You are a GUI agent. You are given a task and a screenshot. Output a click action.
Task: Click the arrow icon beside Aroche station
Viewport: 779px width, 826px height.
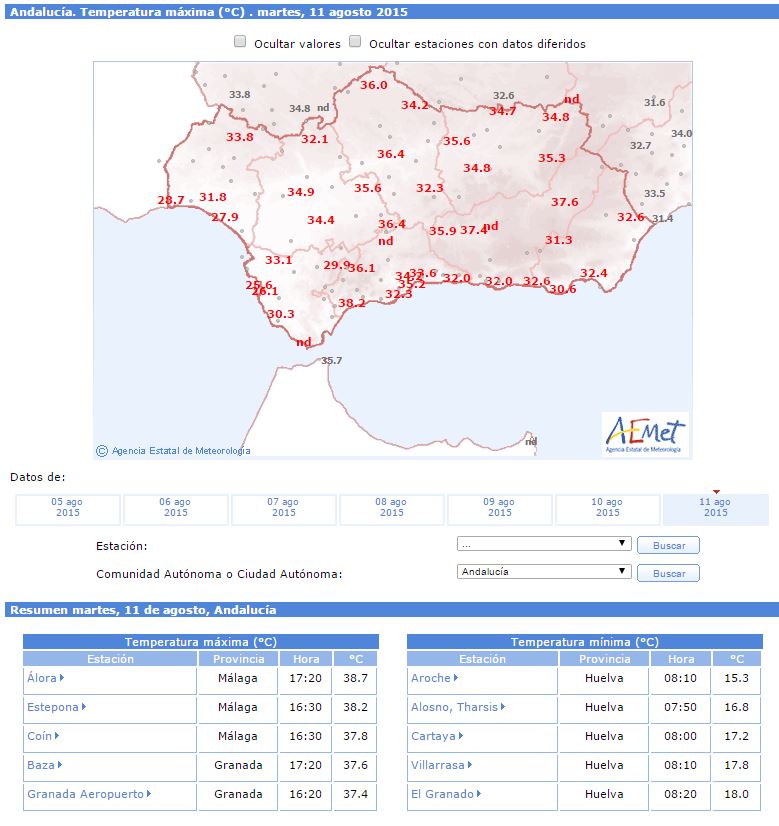[x=455, y=679]
